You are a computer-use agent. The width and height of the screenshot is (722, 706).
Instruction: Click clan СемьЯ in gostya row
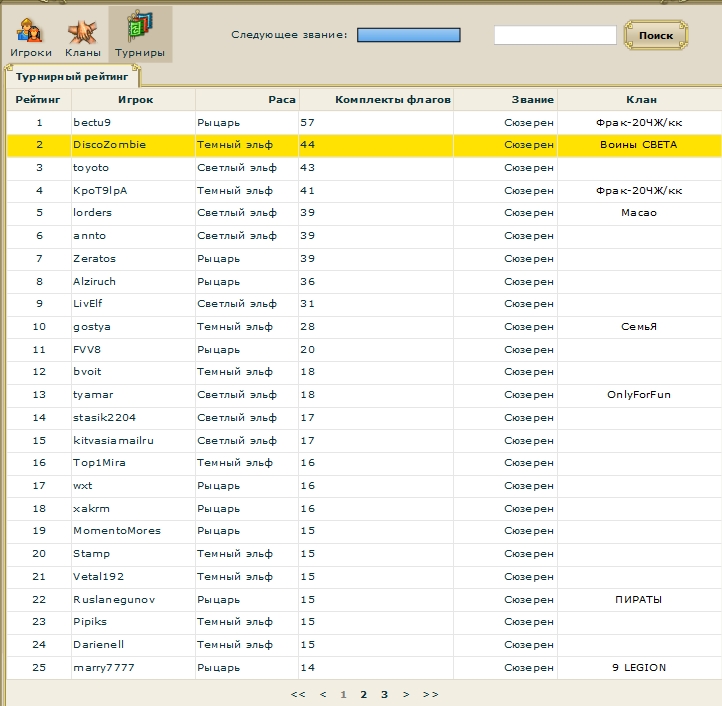point(639,327)
